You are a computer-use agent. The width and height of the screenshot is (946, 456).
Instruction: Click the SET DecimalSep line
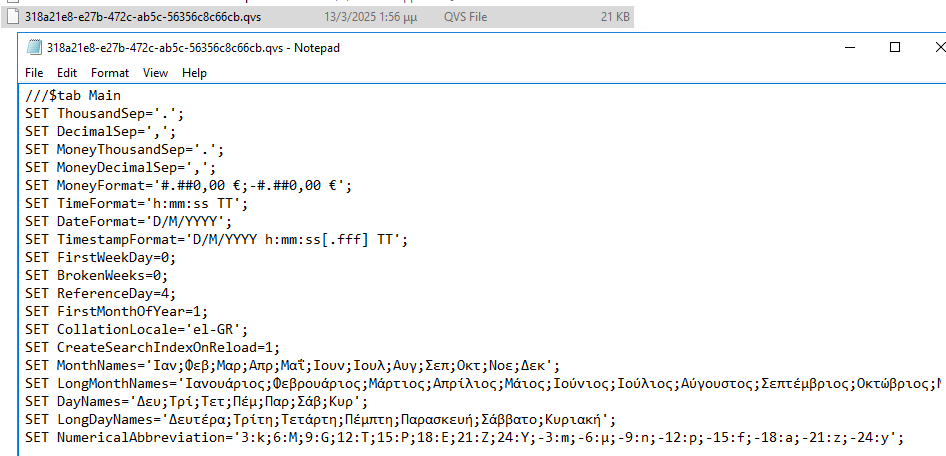(100, 131)
